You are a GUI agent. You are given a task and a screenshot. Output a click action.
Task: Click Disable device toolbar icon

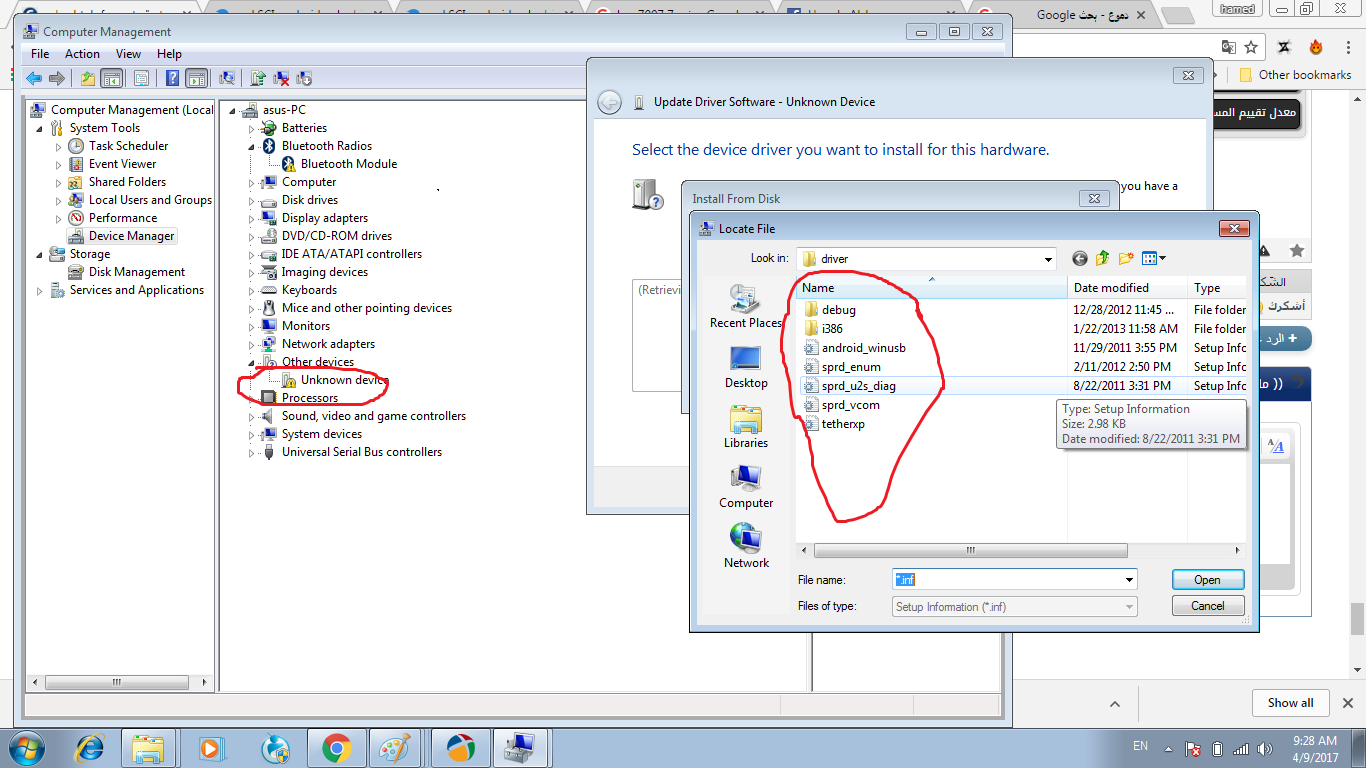pyautogui.click(x=304, y=78)
